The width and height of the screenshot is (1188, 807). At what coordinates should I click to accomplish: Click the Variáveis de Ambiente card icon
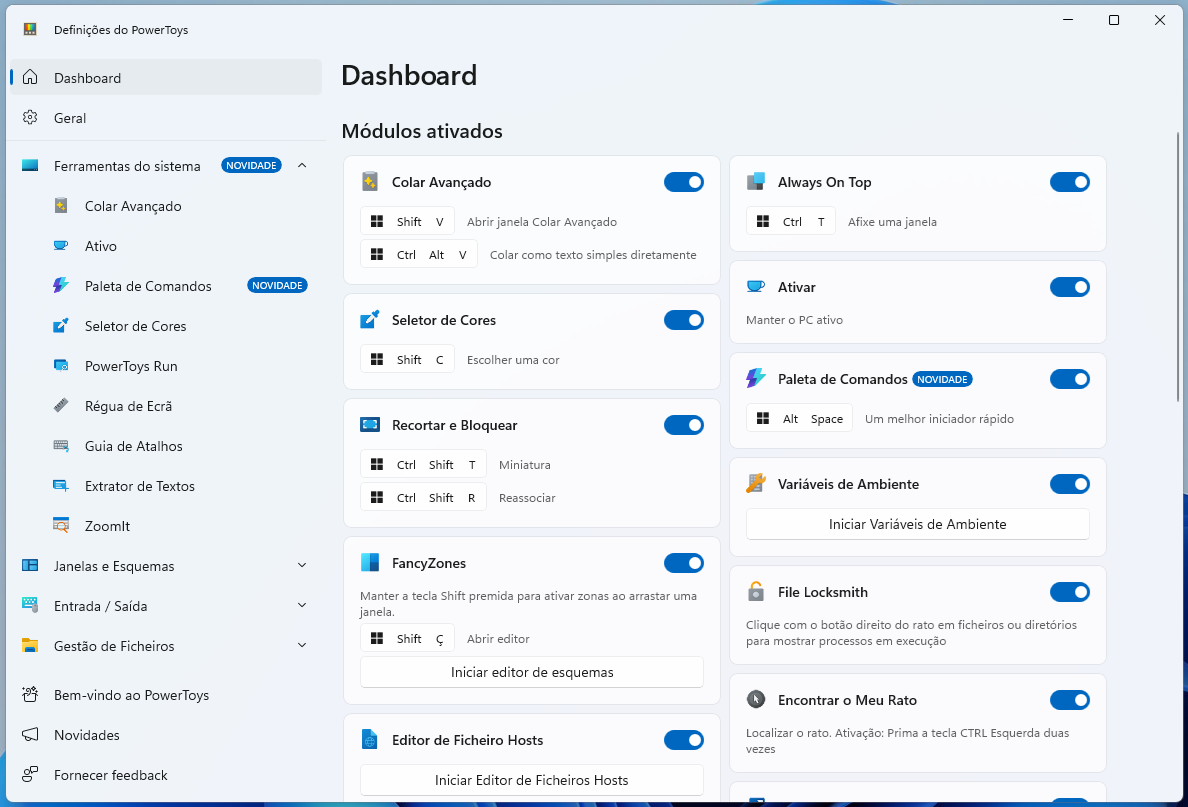click(x=756, y=483)
